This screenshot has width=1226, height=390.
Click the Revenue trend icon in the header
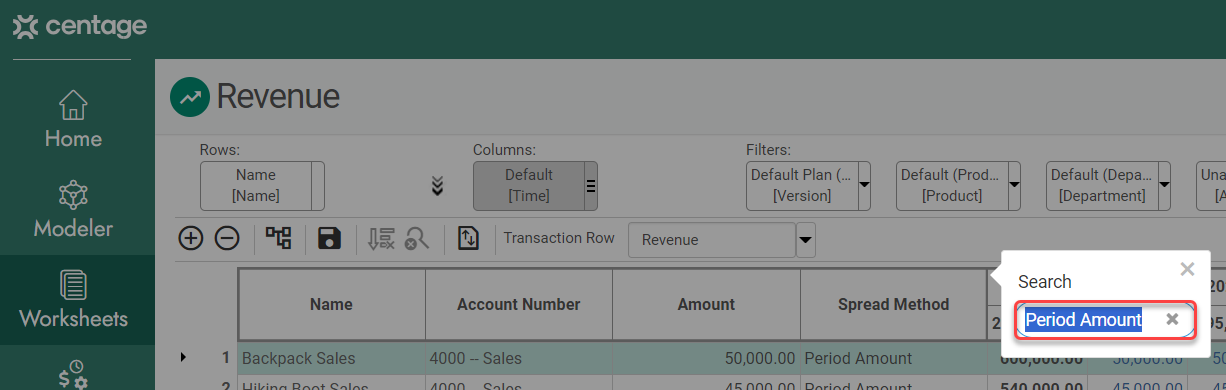click(190, 97)
